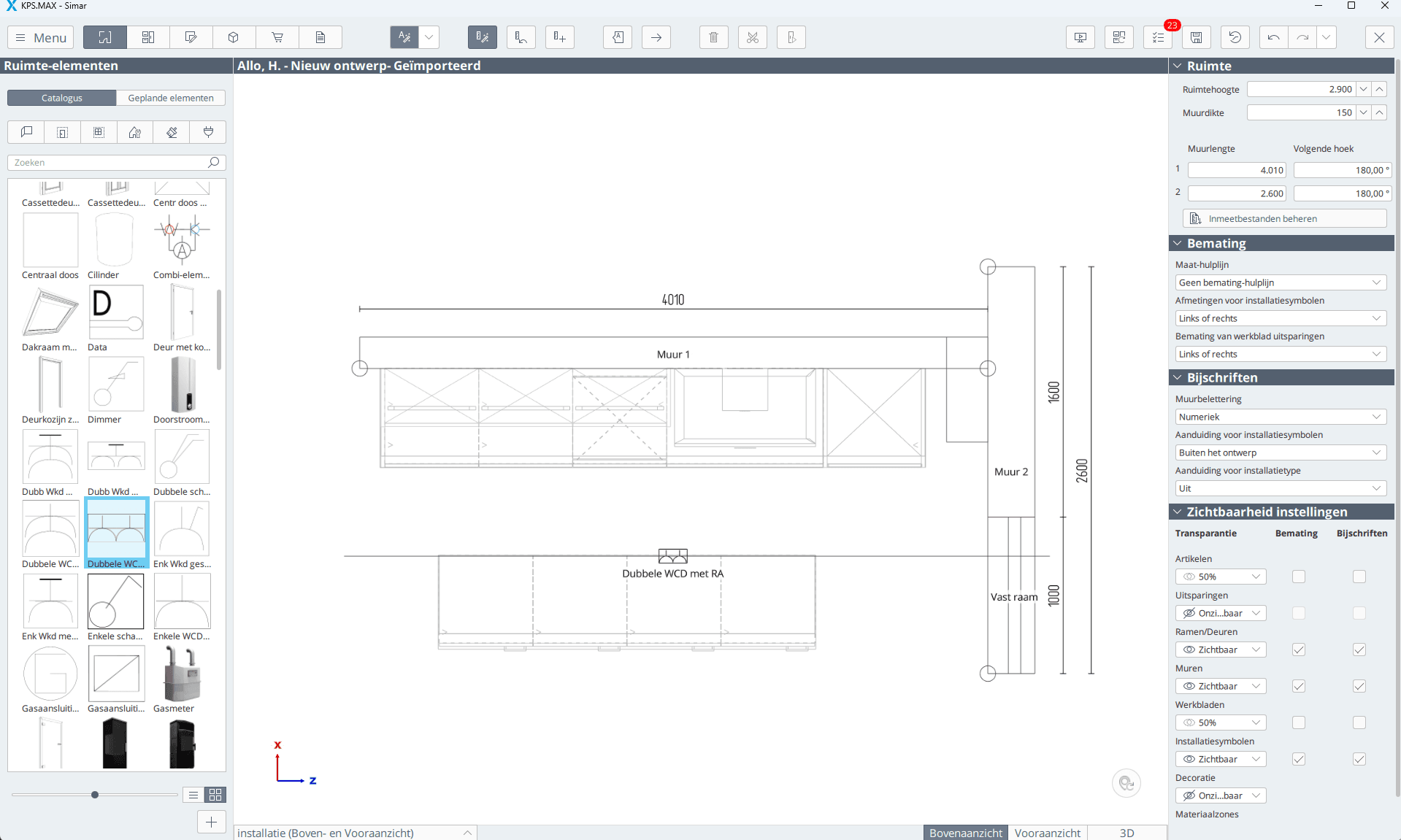
Task: Open the Maat-hulplijn dropdown
Action: [x=1280, y=282]
